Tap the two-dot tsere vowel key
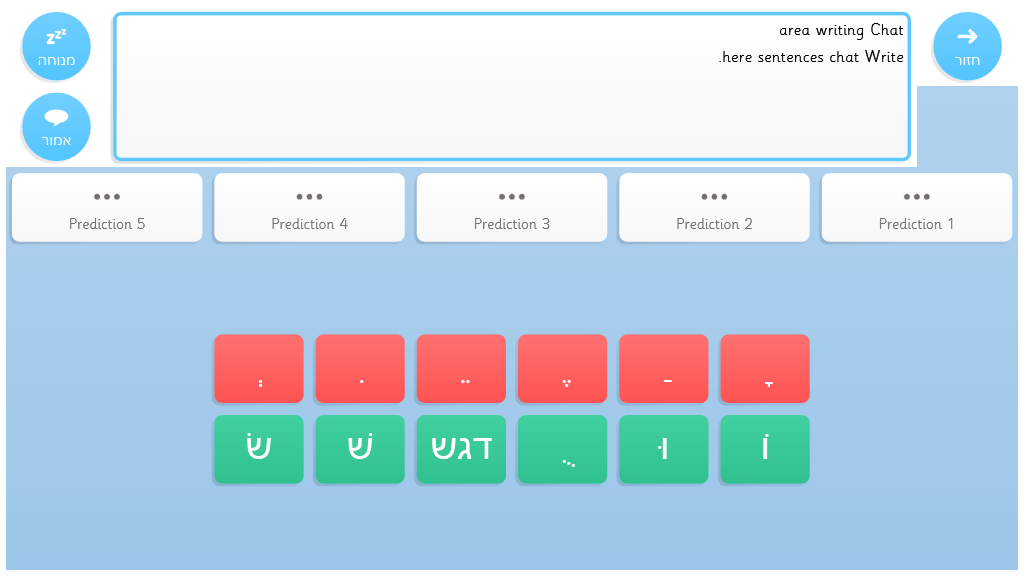Viewport: 1024px width, 576px height. point(461,369)
